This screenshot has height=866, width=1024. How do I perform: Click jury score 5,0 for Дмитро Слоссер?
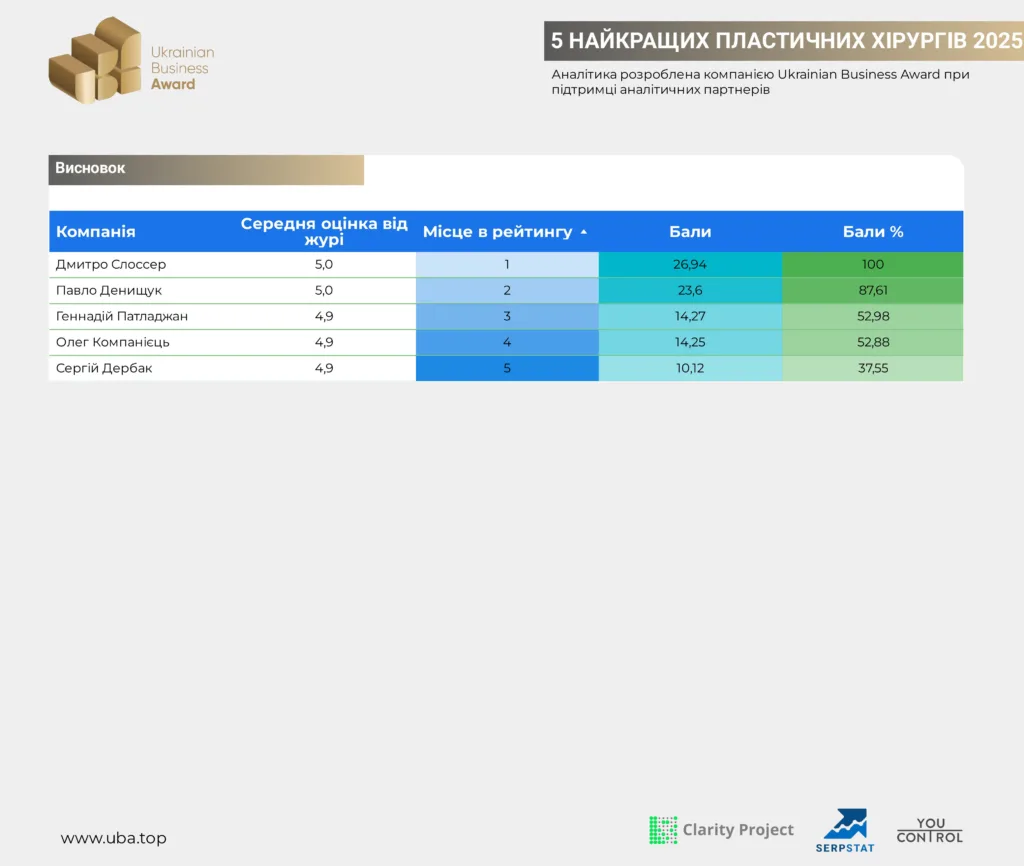pos(324,265)
